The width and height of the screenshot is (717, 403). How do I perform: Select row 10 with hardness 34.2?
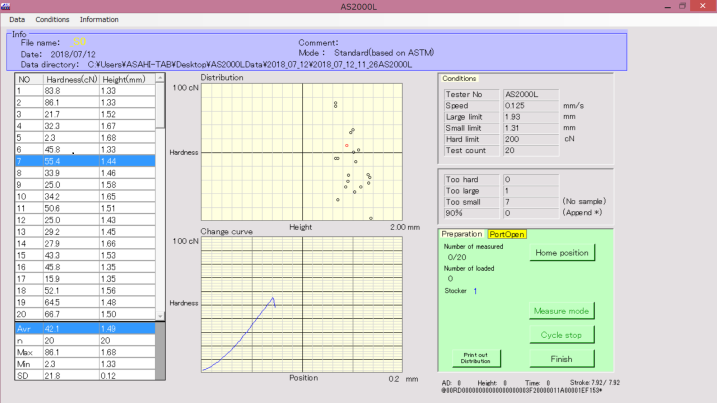[x=85, y=197]
